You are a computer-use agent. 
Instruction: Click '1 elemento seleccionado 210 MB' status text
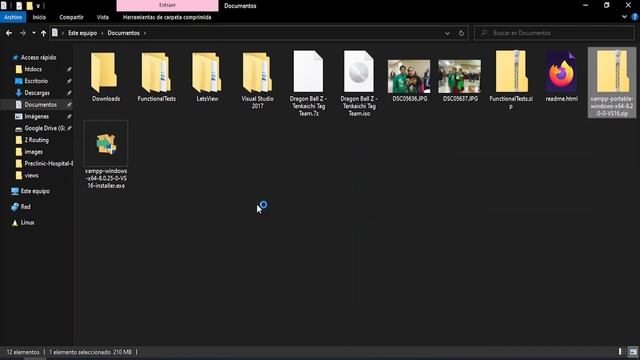point(90,352)
